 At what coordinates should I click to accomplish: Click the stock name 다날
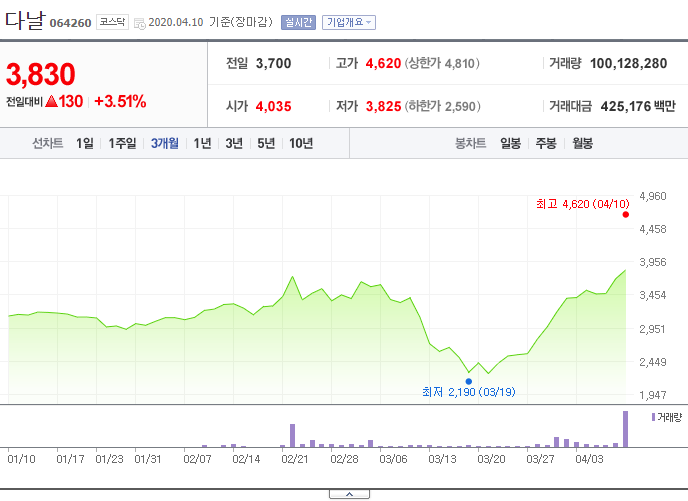[x=25, y=20]
